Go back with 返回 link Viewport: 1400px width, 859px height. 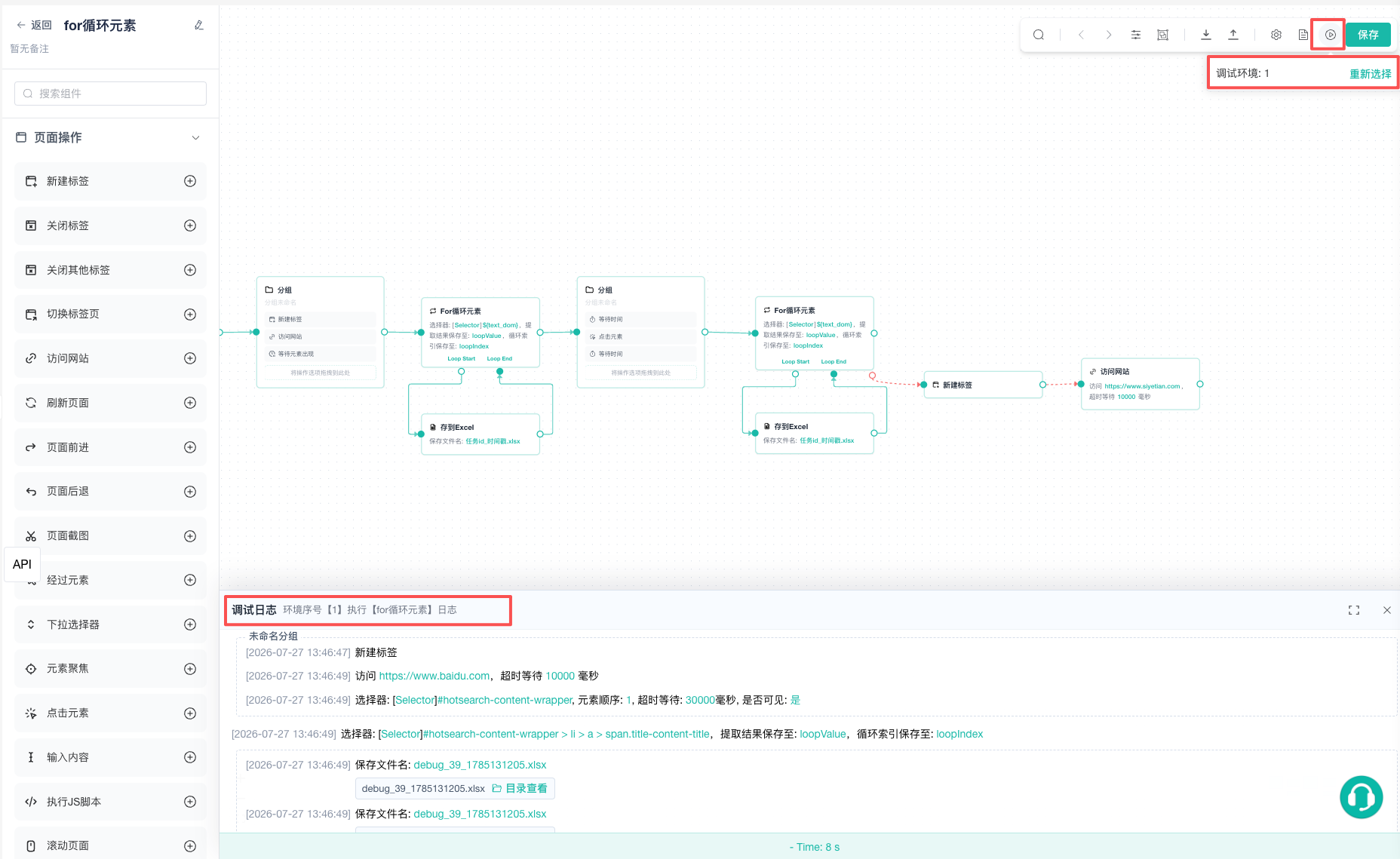pos(34,25)
